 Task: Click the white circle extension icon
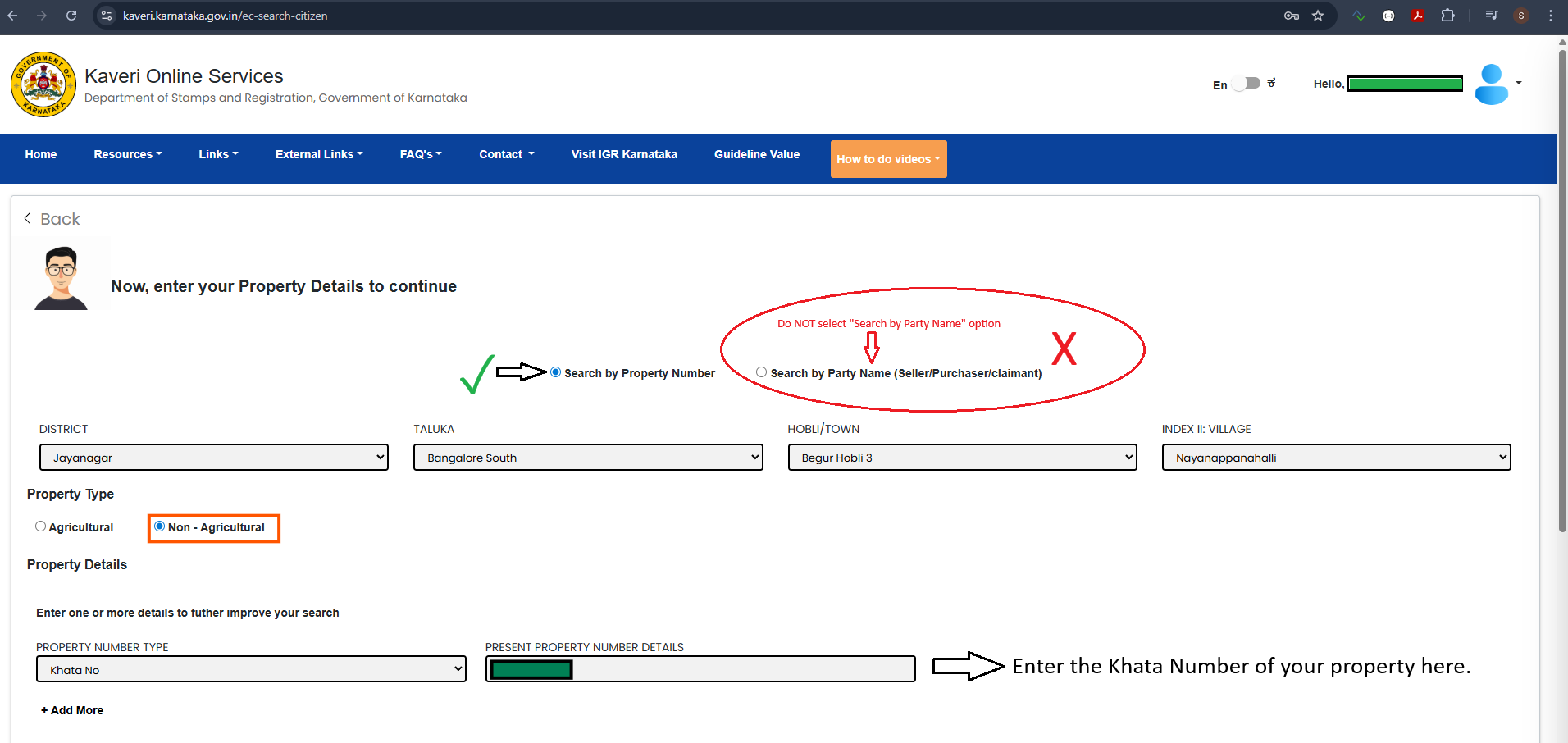click(x=1388, y=16)
